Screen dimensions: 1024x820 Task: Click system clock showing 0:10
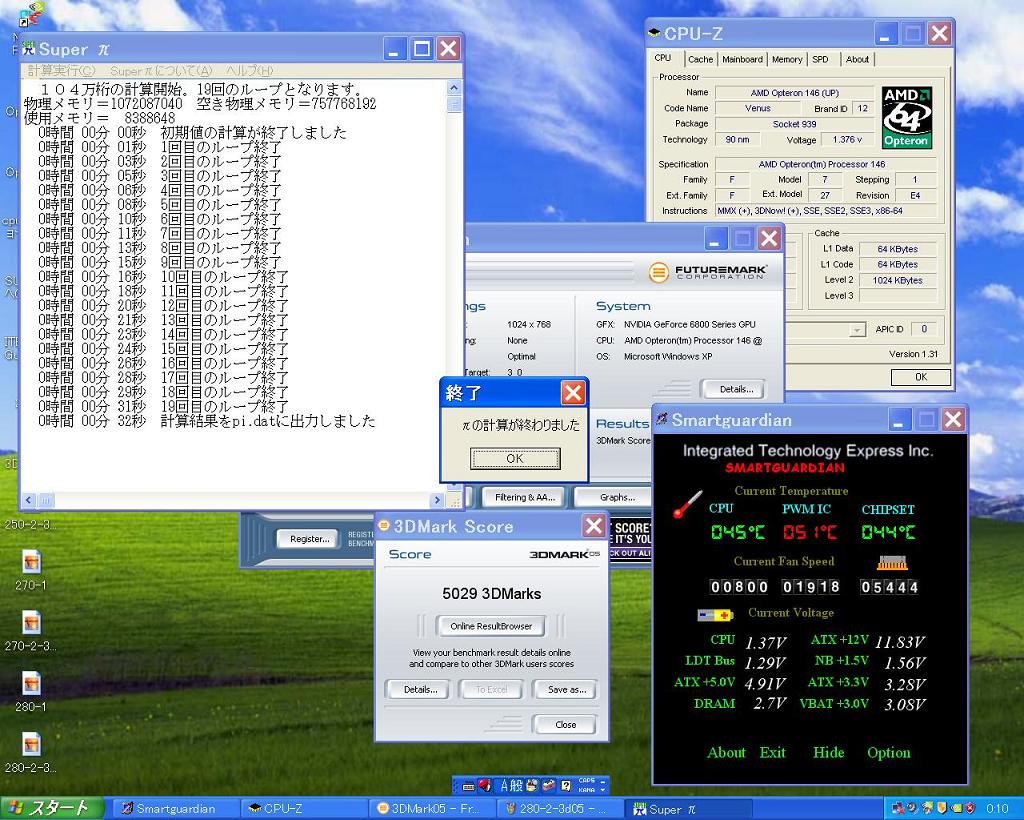[x=997, y=809]
